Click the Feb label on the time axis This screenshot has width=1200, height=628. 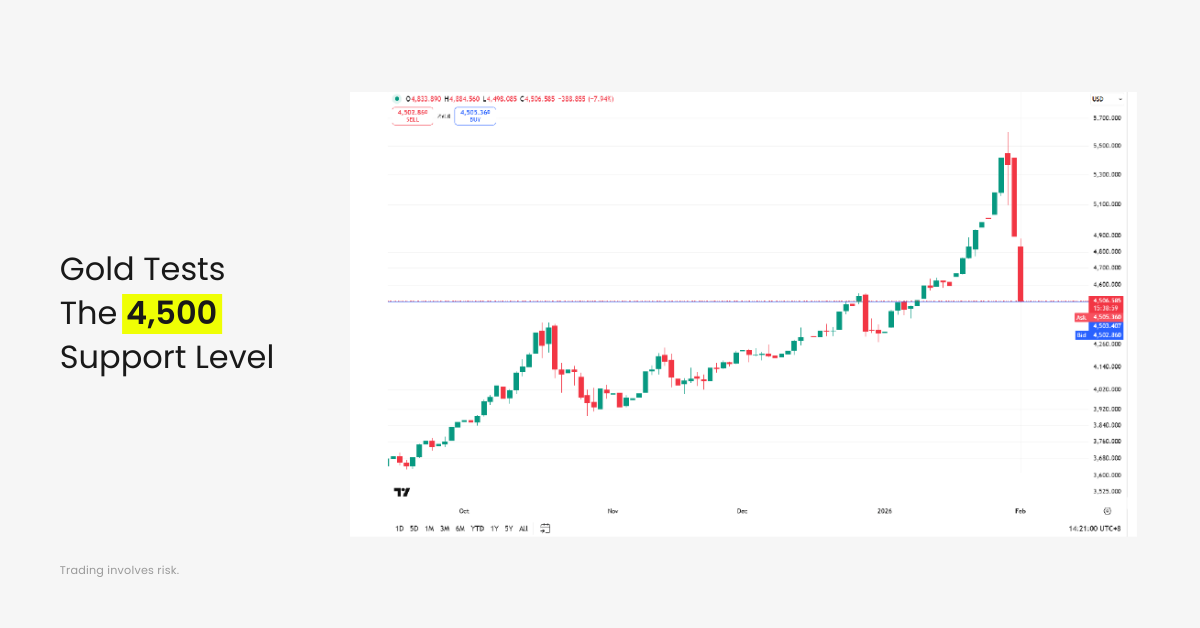coord(1020,510)
